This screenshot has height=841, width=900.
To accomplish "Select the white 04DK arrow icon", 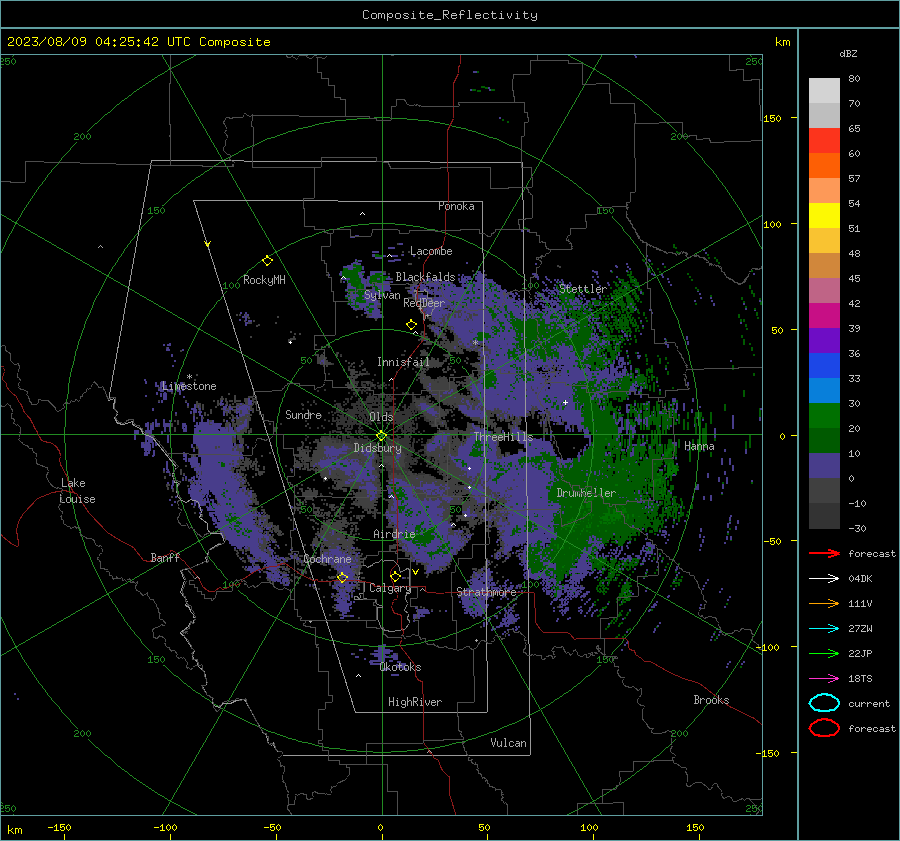I will click(x=824, y=578).
